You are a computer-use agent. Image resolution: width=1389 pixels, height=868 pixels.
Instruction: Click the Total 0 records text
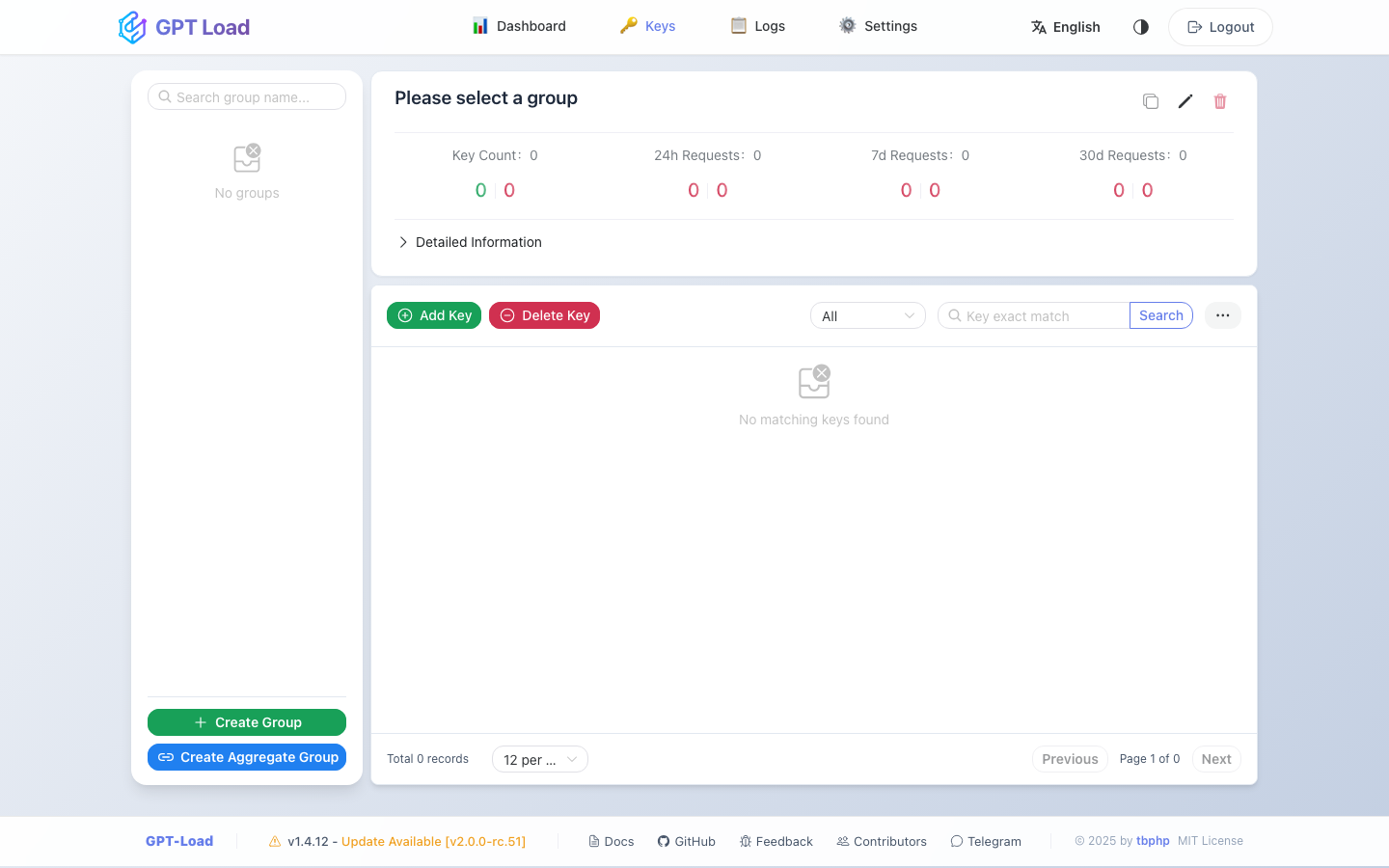[427, 759]
